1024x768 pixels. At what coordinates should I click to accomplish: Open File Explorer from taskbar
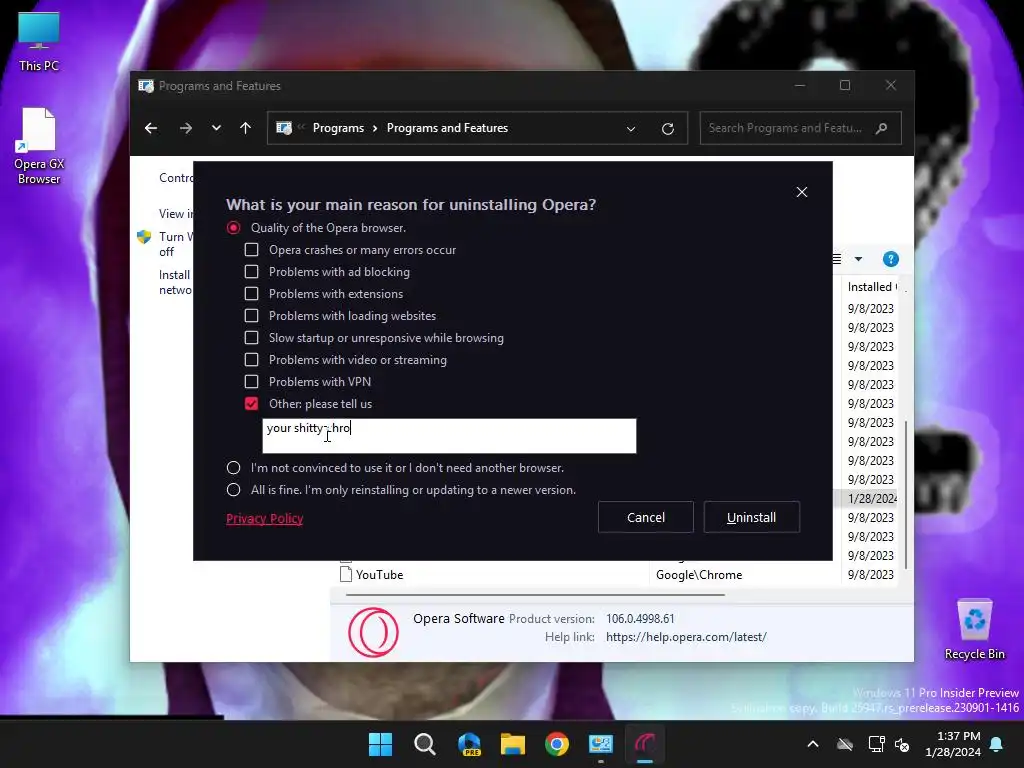[513, 744]
